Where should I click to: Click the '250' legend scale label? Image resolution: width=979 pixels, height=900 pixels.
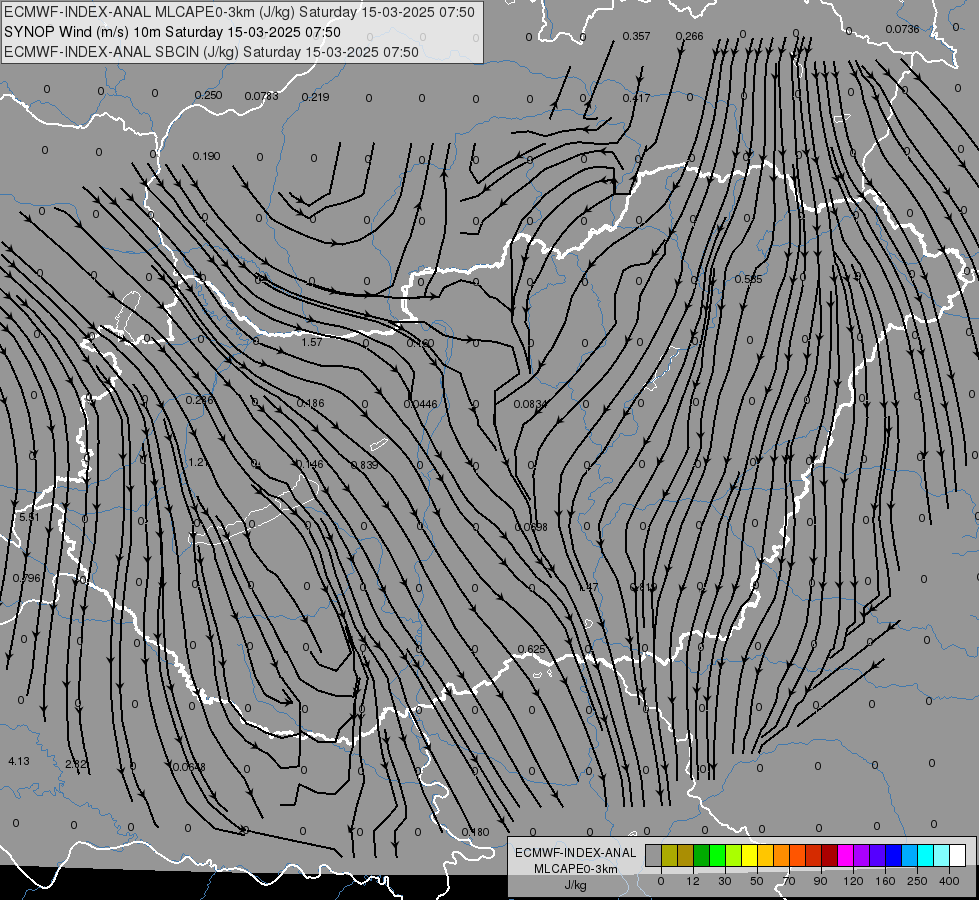(917, 881)
